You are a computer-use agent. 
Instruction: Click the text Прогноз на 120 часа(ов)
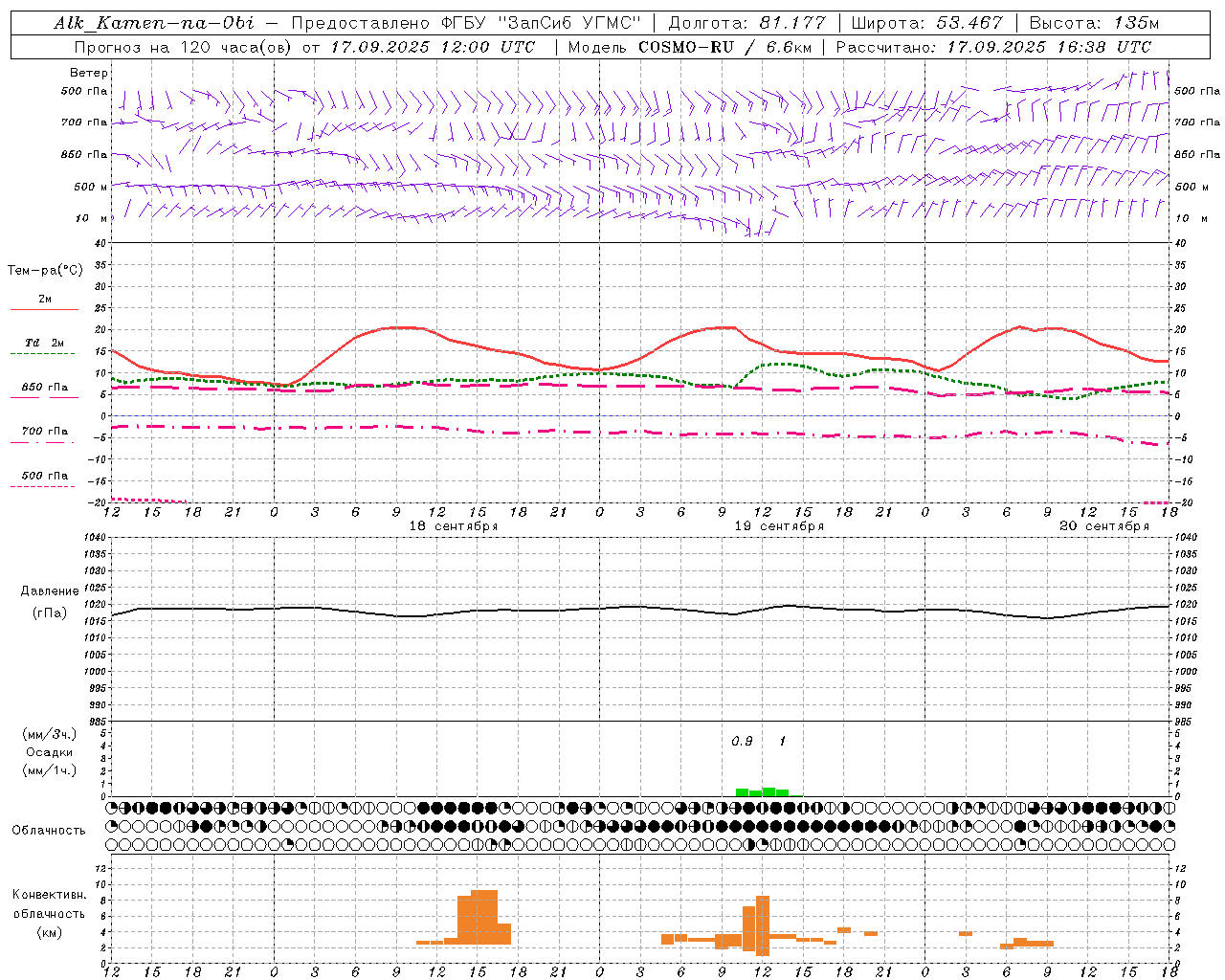click(184, 47)
